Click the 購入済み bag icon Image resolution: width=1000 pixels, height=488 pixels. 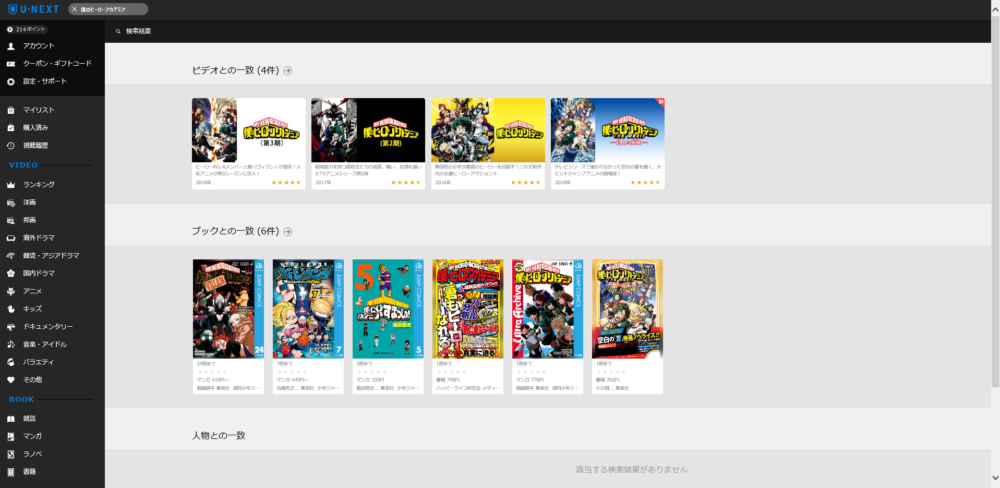11,128
